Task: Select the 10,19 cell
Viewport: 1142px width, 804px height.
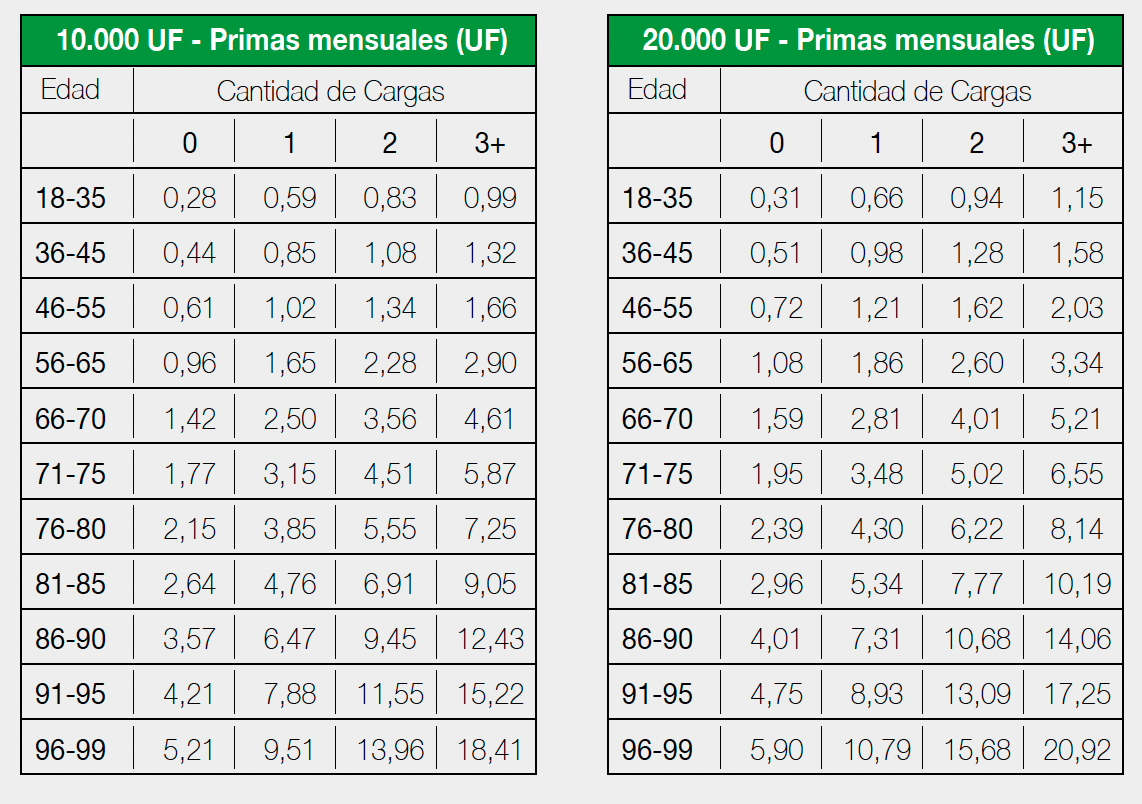Action: click(1077, 584)
